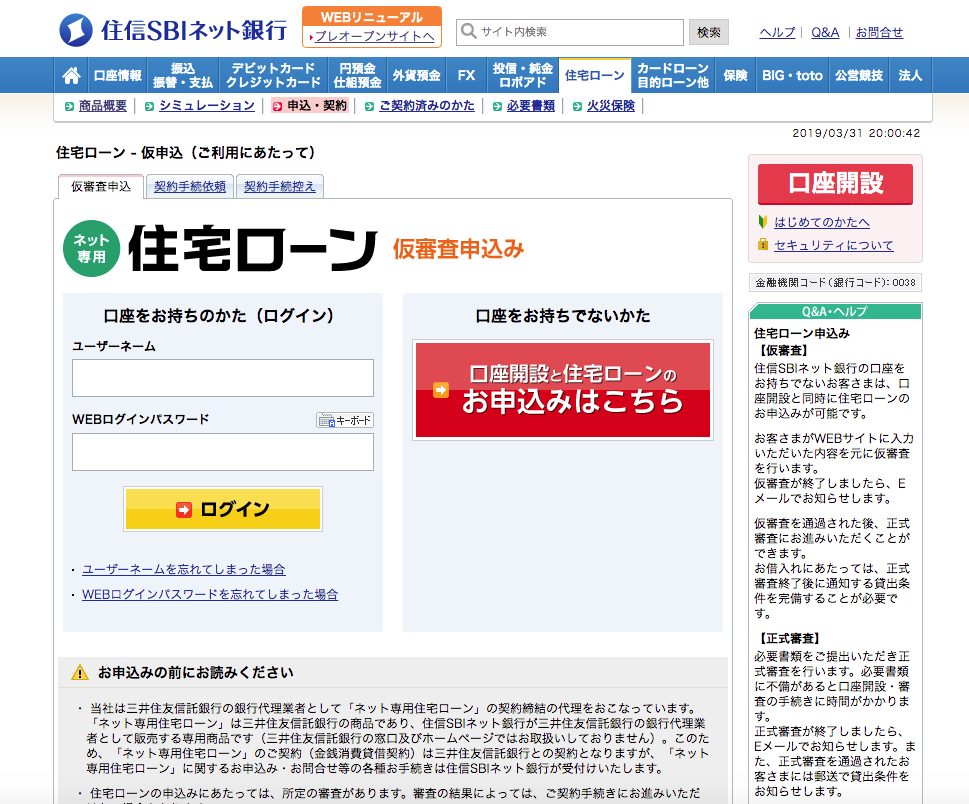Open the 火災保険 link
The width and height of the screenshot is (969, 804).
coord(611,106)
